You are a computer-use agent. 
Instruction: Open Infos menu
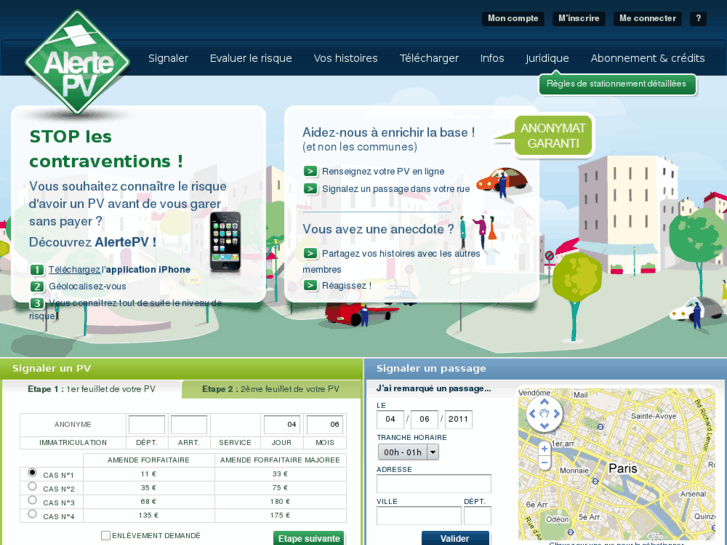pyautogui.click(x=492, y=58)
